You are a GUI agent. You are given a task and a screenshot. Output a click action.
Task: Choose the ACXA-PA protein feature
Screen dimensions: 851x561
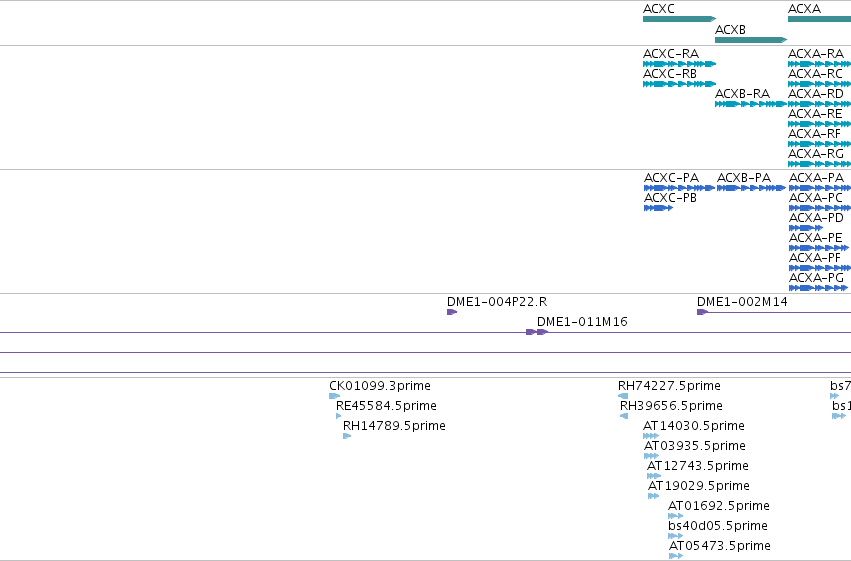pos(820,188)
